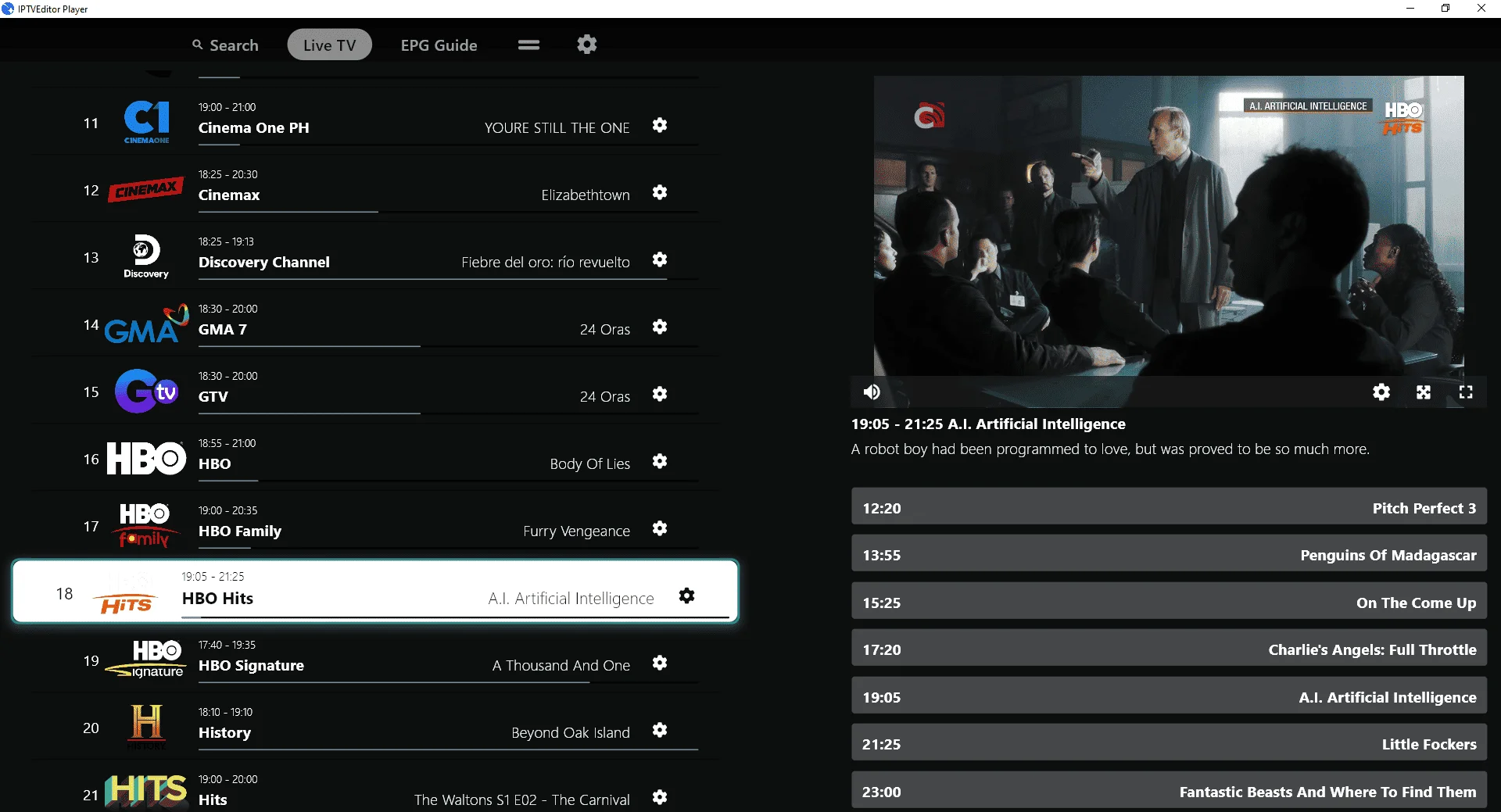Viewport: 1501px width, 812px height.
Task: Click the HBO Hits progress bar
Action: pos(455,617)
